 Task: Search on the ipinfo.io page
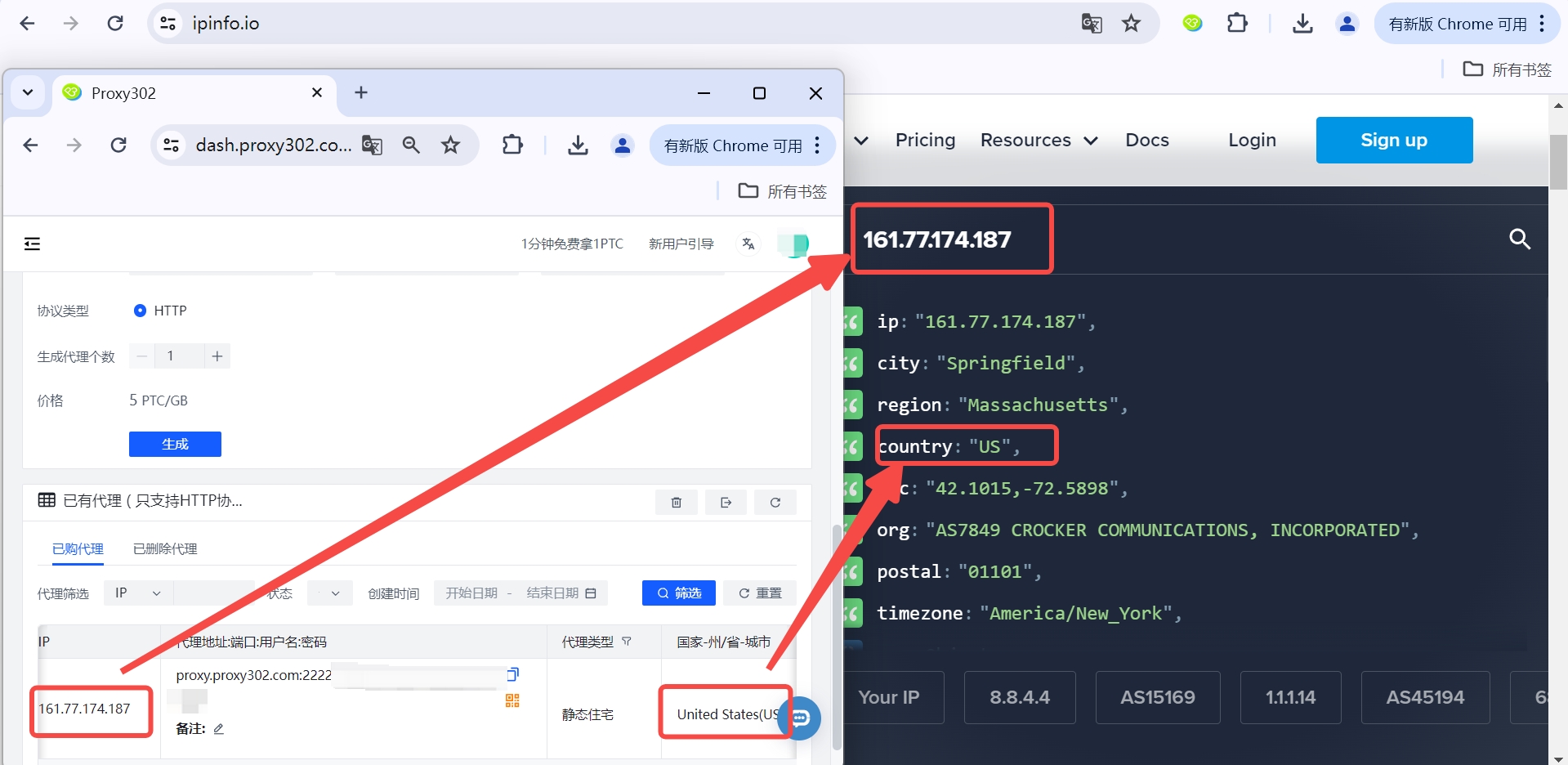1519,239
